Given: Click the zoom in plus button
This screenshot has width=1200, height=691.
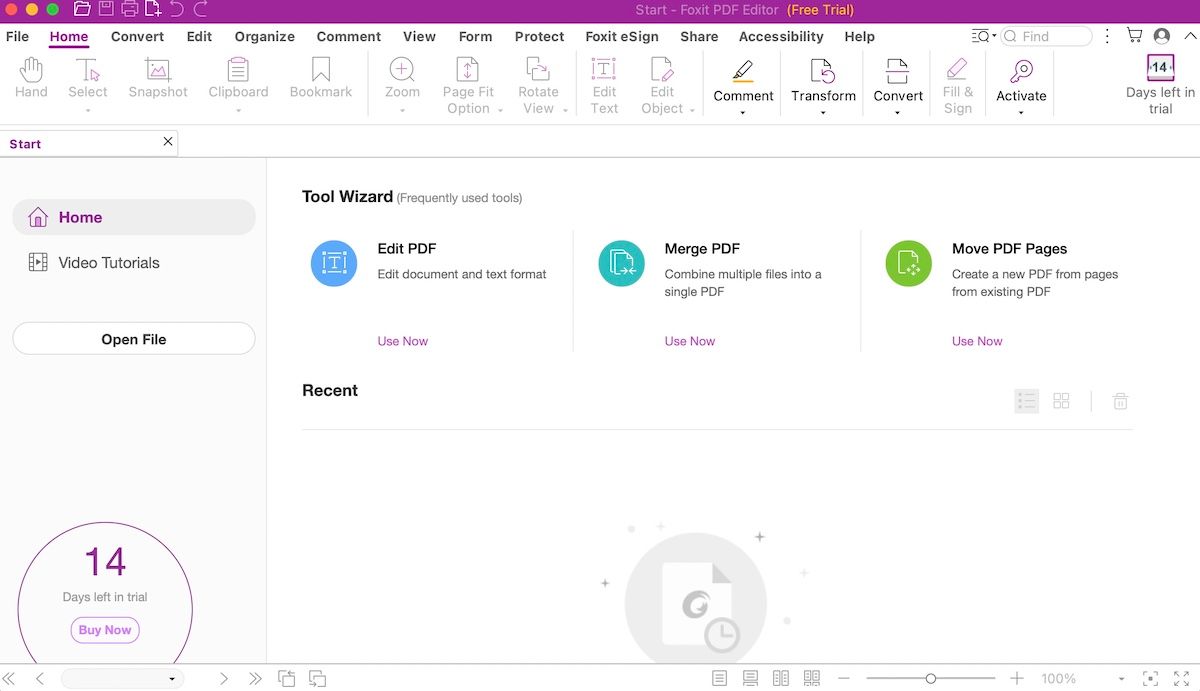Looking at the screenshot, I should coord(1017,679).
